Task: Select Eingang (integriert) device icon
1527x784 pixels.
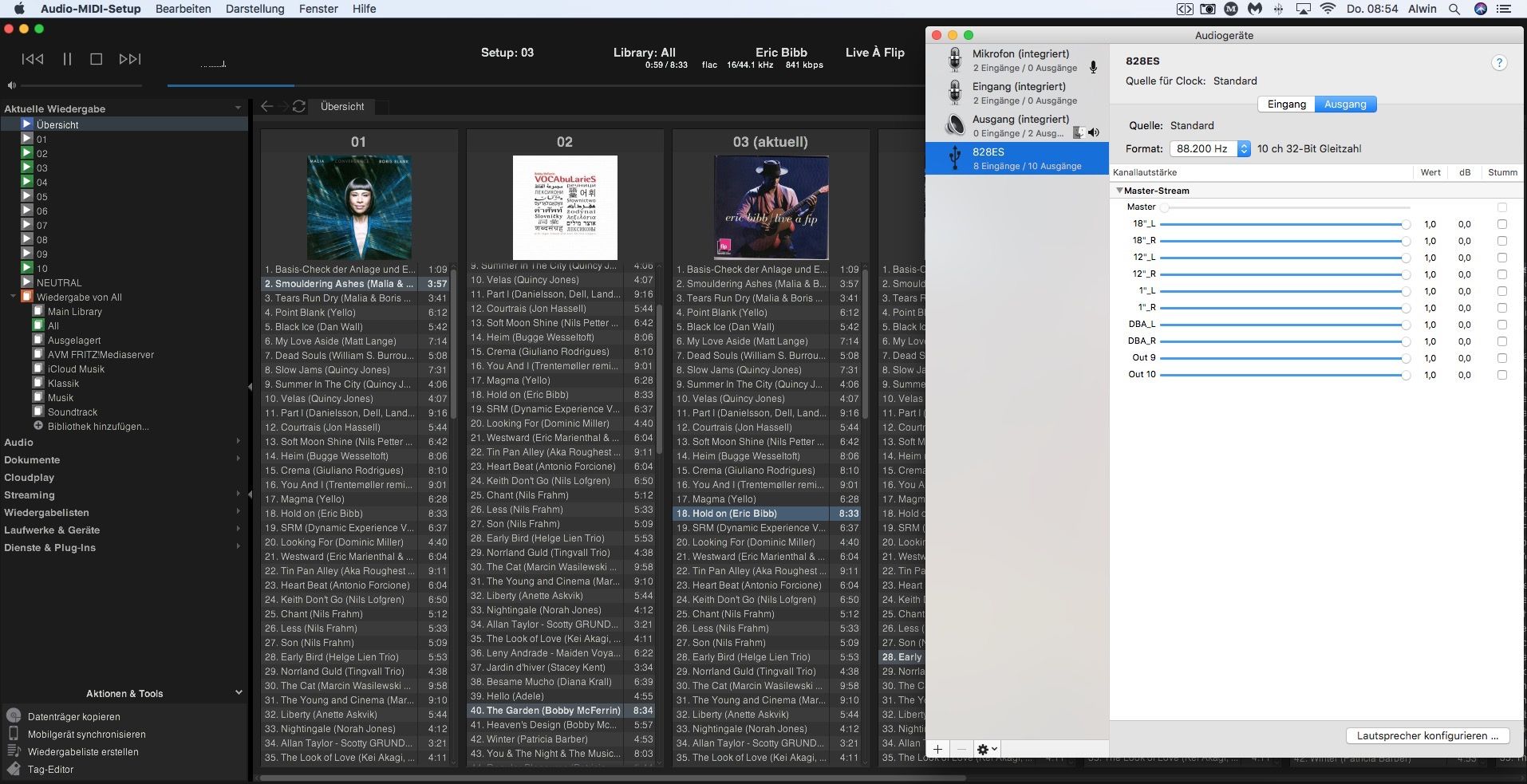Action: click(954, 93)
